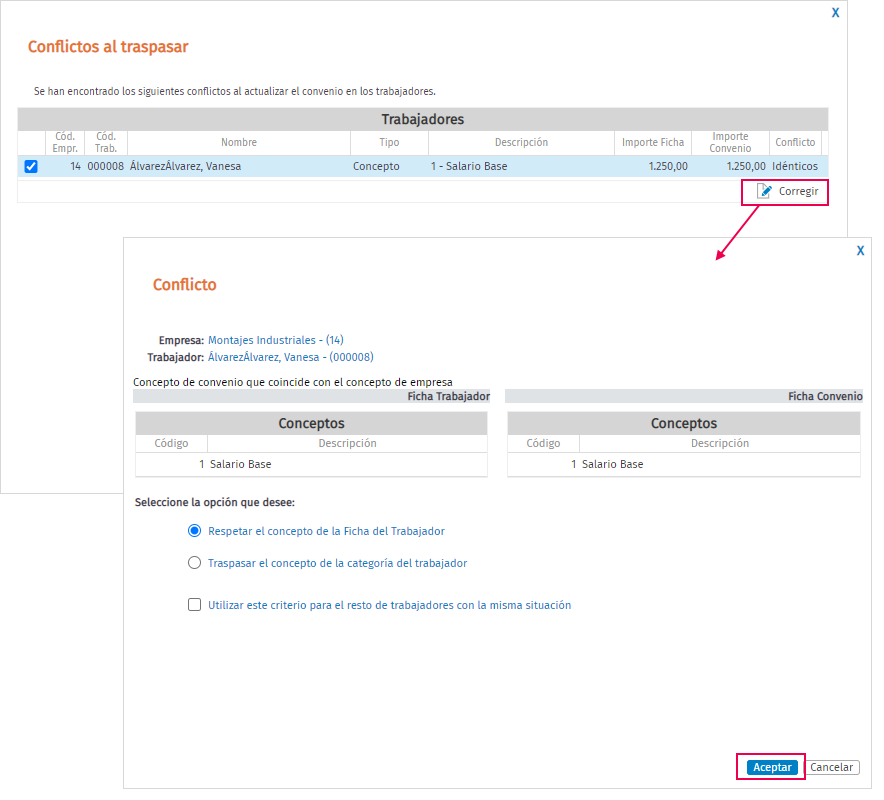Click the Corregir pencil icon
Image resolution: width=884 pixels, height=800 pixels.
click(764, 192)
